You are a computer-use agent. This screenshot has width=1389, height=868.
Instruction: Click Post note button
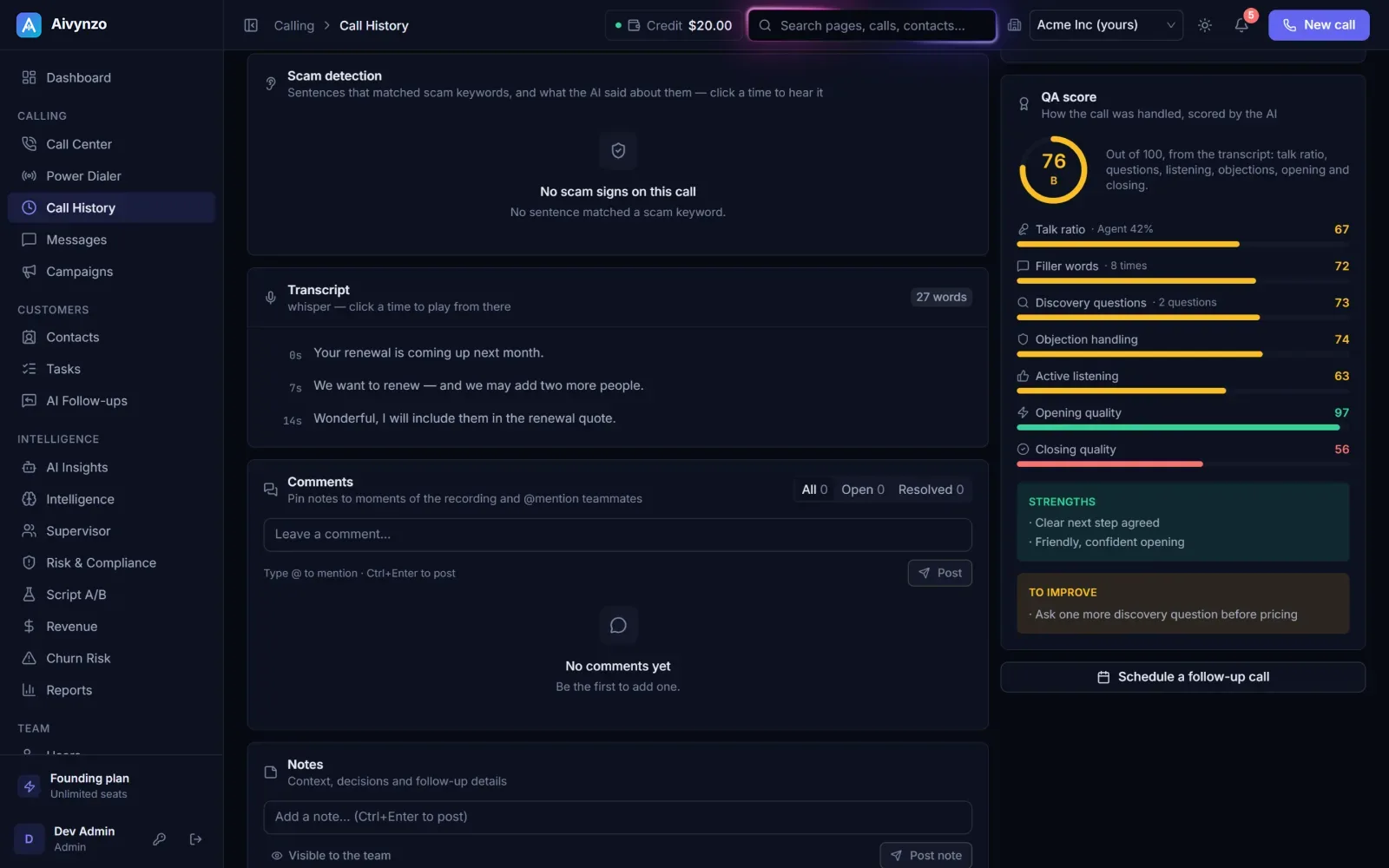[x=925, y=855]
